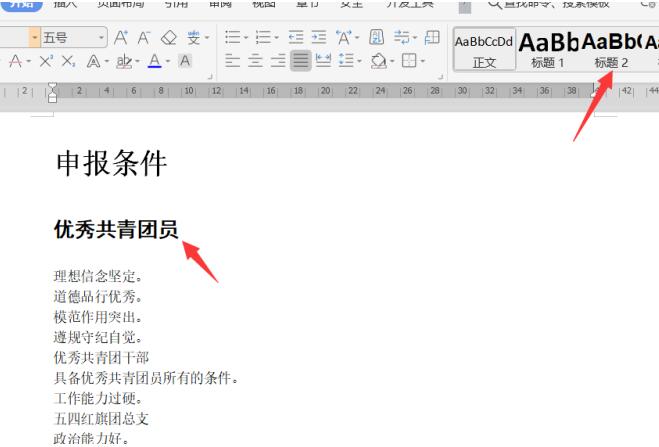Image resolution: width=659 pixels, height=447 pixels.
Task: Apply the 标题 1 style
Action: point(548,50)
